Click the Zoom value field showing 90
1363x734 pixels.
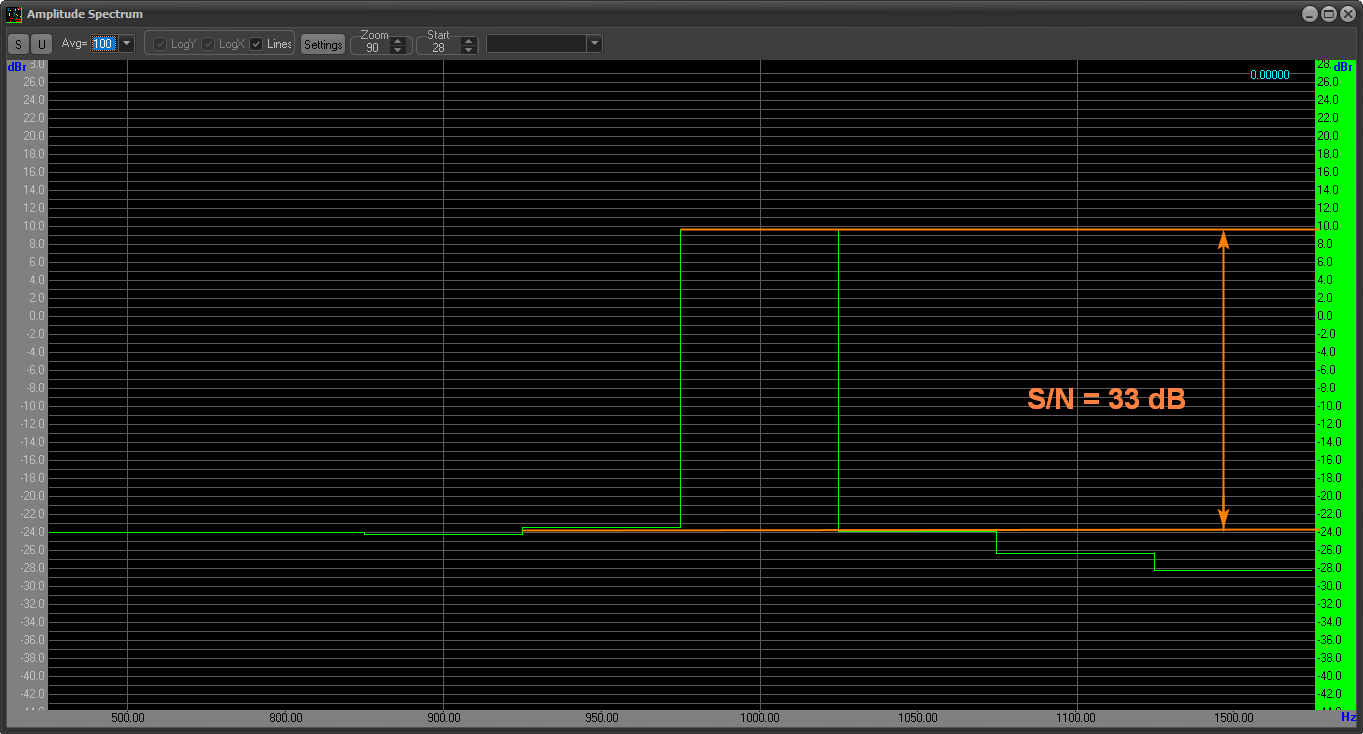(372, 48)
